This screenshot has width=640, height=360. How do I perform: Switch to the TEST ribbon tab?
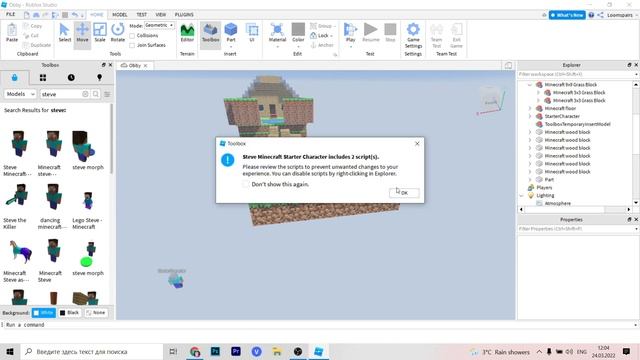tap(142, 15)
